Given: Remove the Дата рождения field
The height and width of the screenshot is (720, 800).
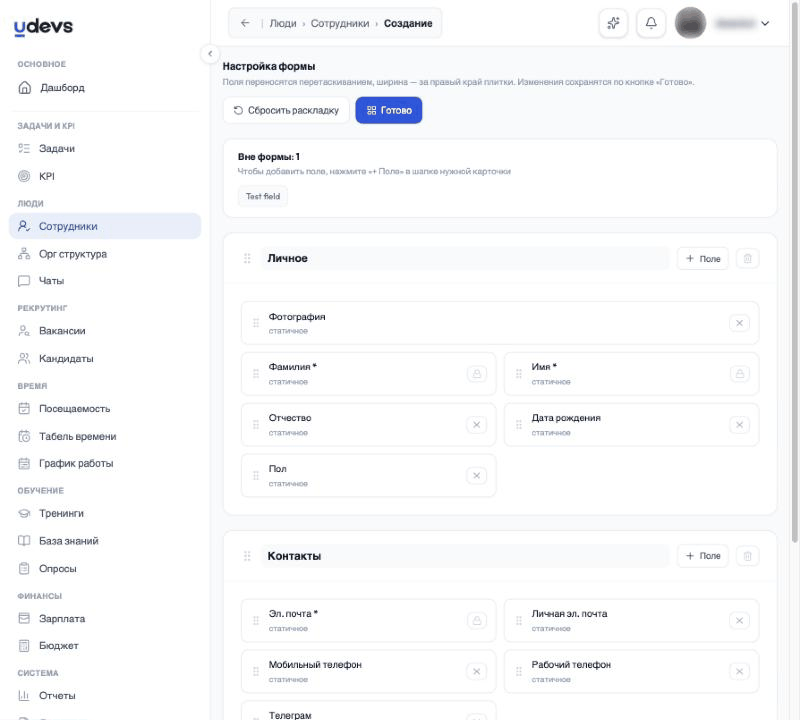Looking at the screenshot, I should click(739, 425).
